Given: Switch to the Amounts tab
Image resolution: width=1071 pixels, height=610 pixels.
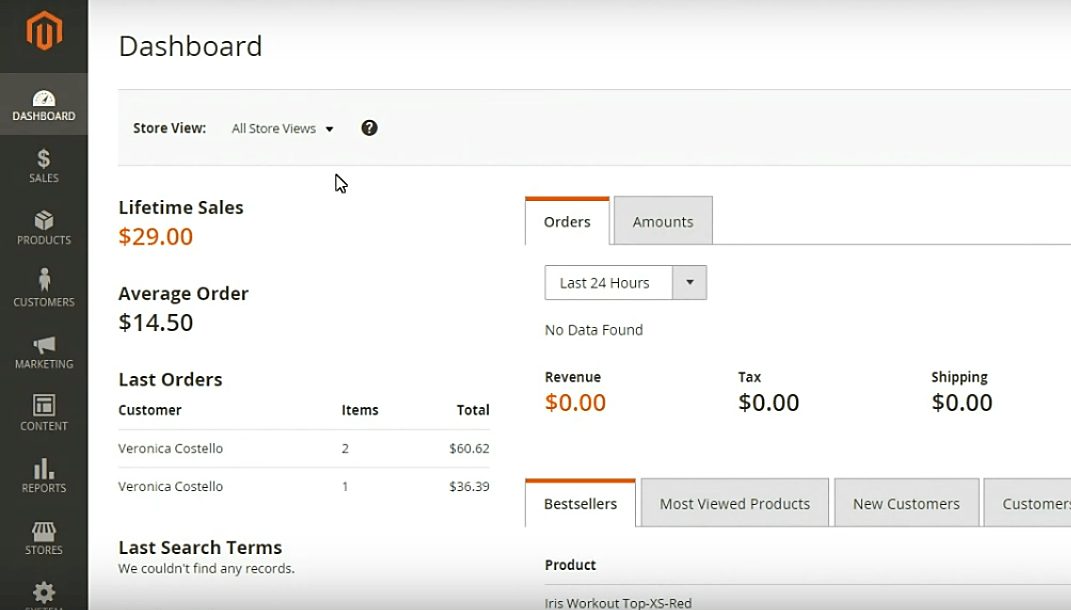Looking at the screenshot, I should pos(663,221).
